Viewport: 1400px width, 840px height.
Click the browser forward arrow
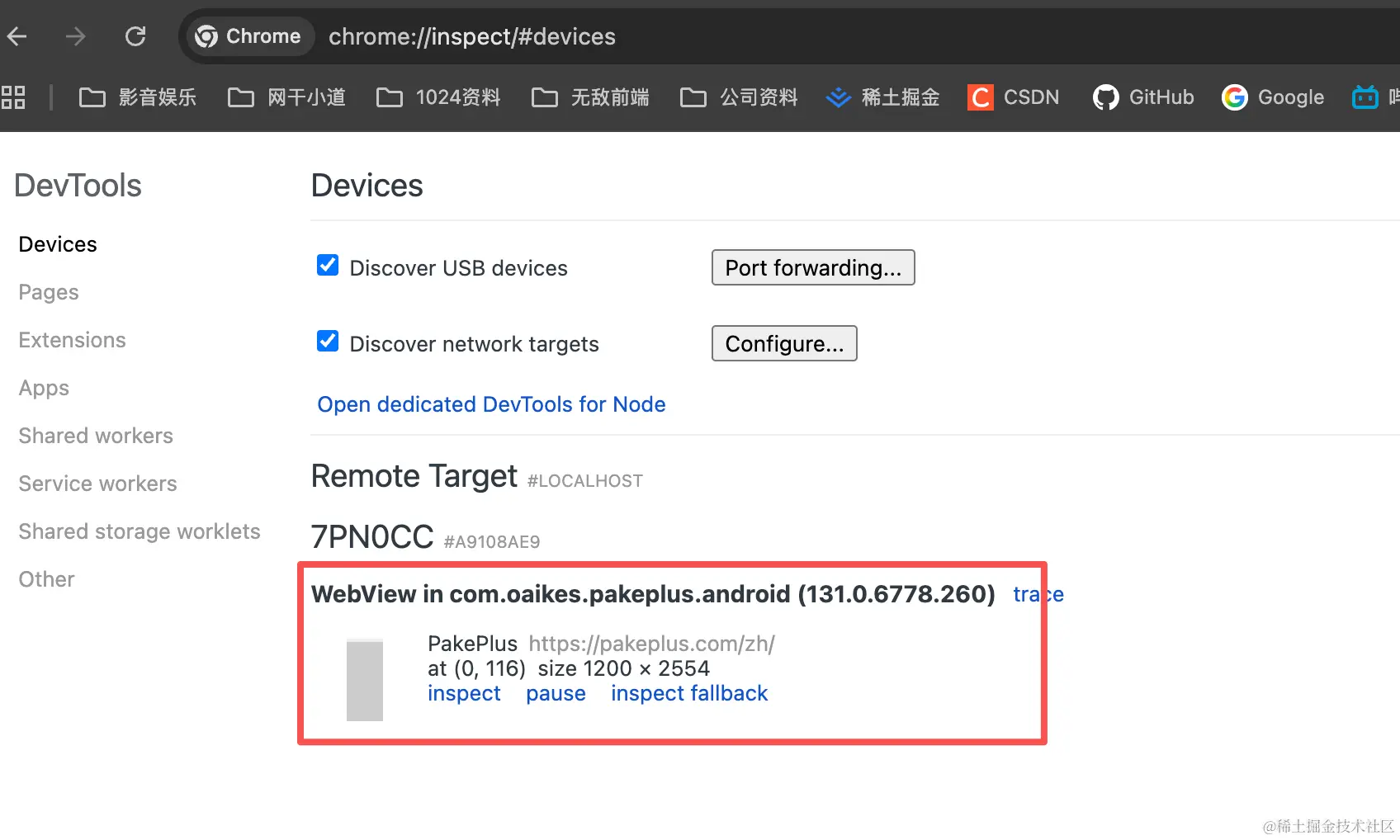point(76,36)
